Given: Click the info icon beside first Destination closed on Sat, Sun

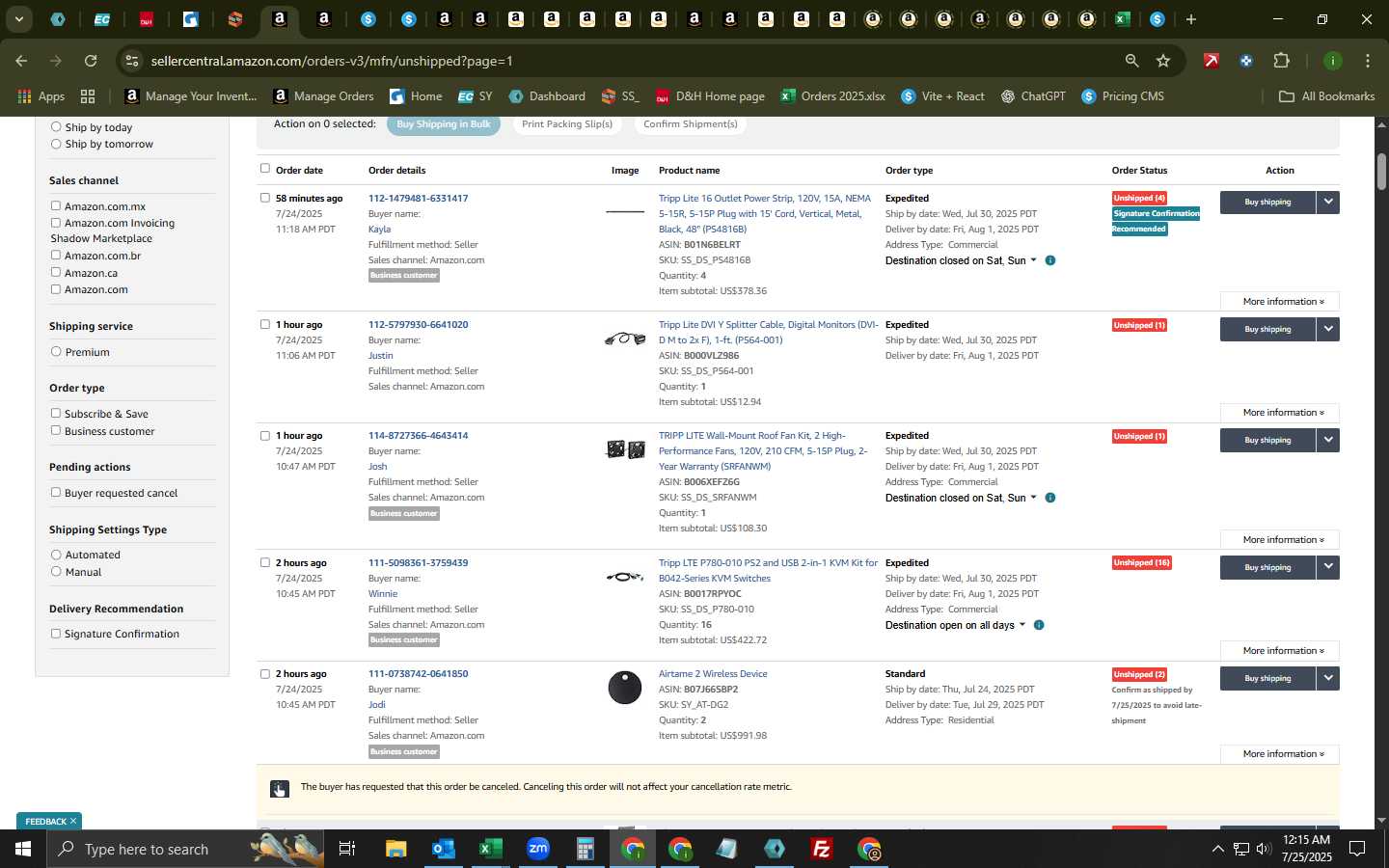Looking at the screenshot, I should click(1050, 260).
